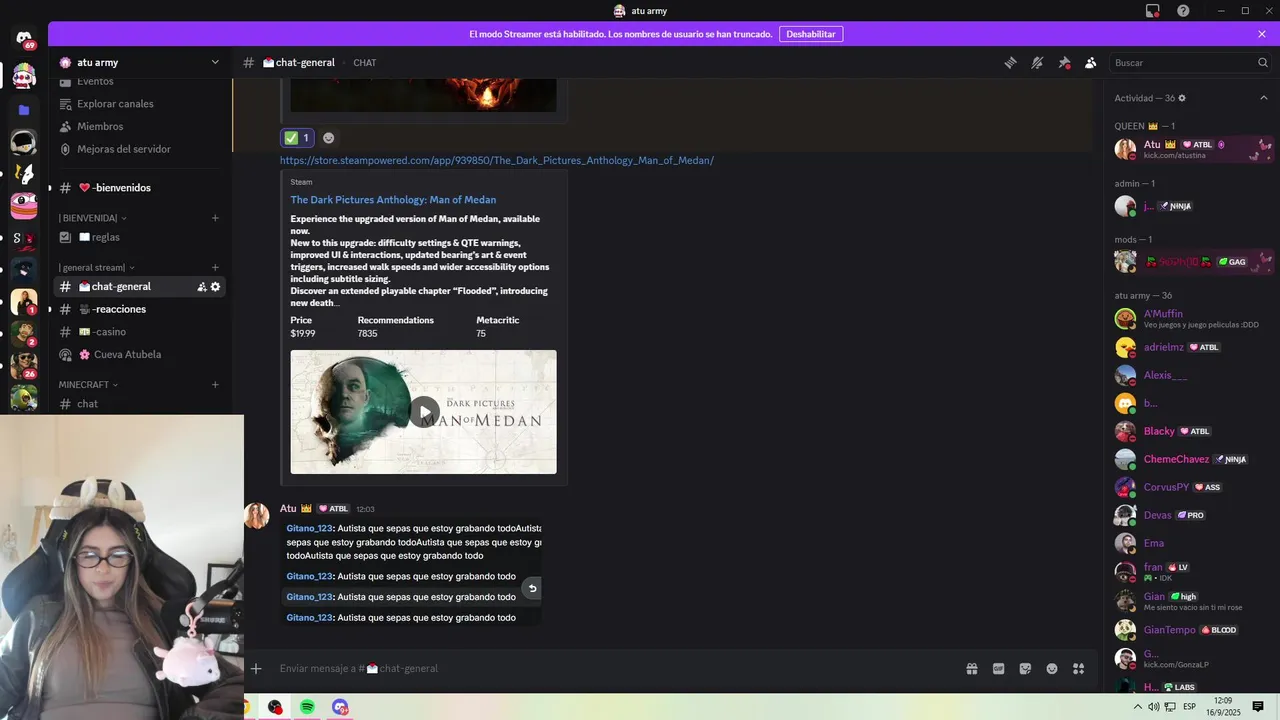This screenshot has width=1280, height=720.
Task: Collapse the BIENVENIDA category
Action: pyautogui.click(x=92, y=218)
